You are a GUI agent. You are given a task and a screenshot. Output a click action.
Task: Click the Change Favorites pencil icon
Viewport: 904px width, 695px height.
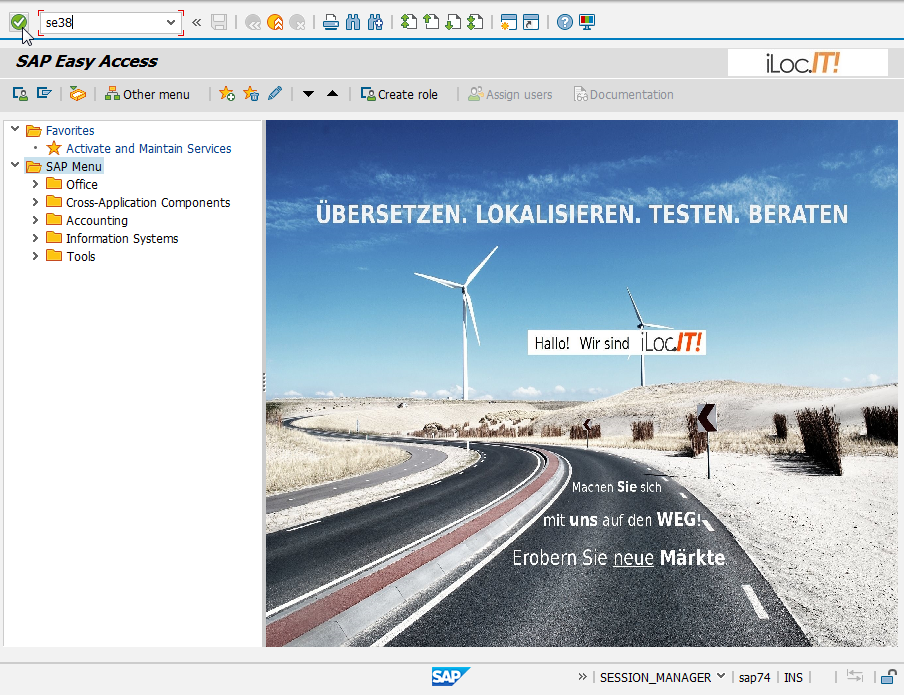pyautogui.click(x=275, y=94)
